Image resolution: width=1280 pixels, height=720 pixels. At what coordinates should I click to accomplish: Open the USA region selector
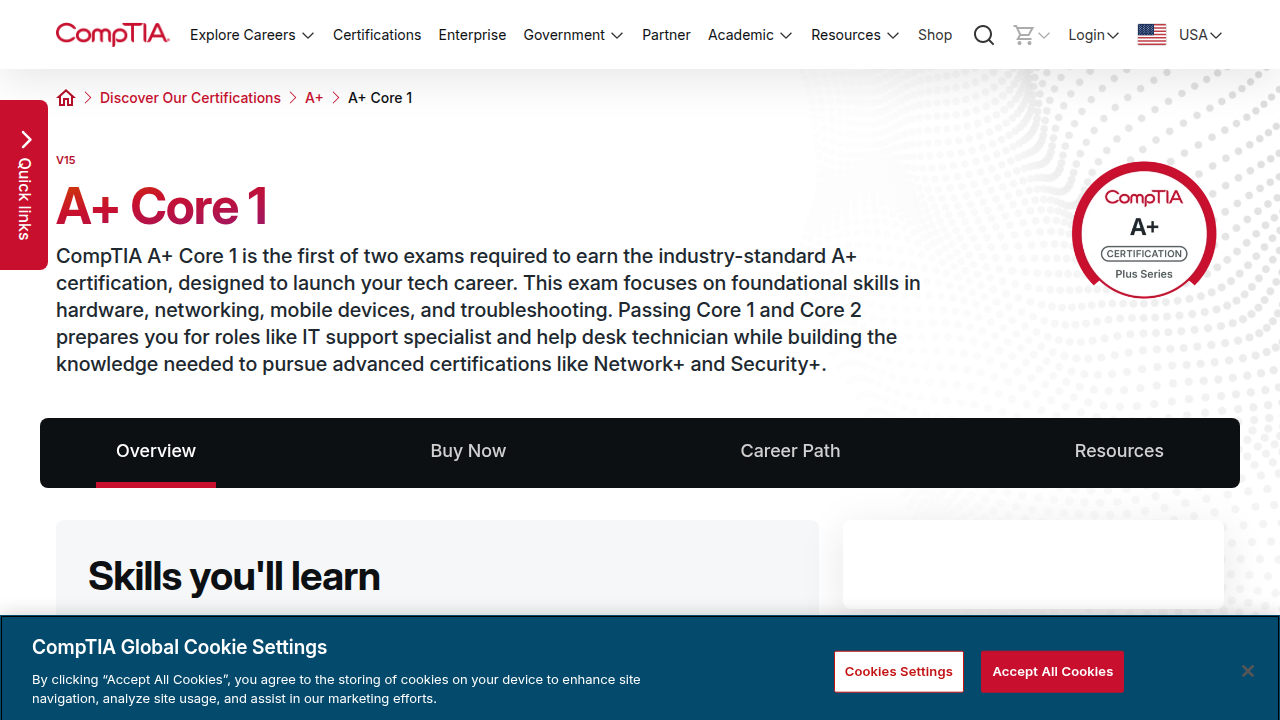click(x=1200, y=35)
